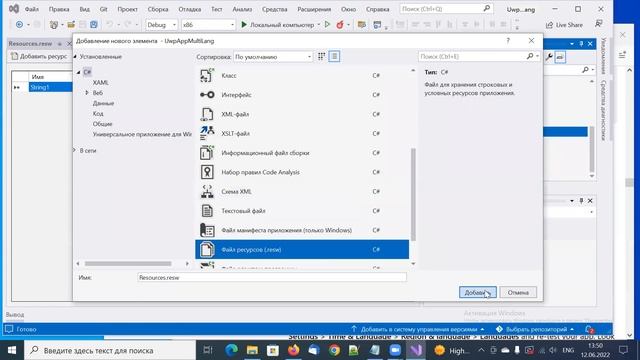Select XAML category in tree
Viewport: 640px width, 360px height.
(100, 82)
